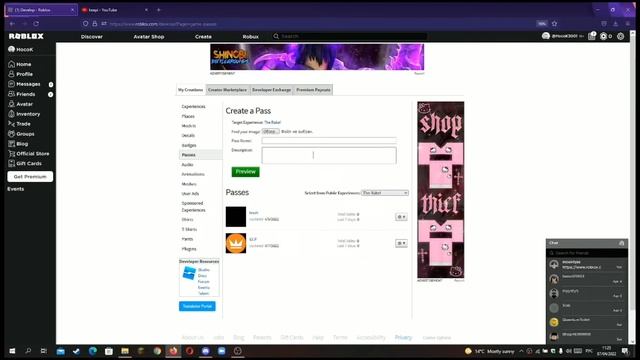Open Official Store in the sidebar
Viewport: 640px width, 360px height.
click(29, 153)
